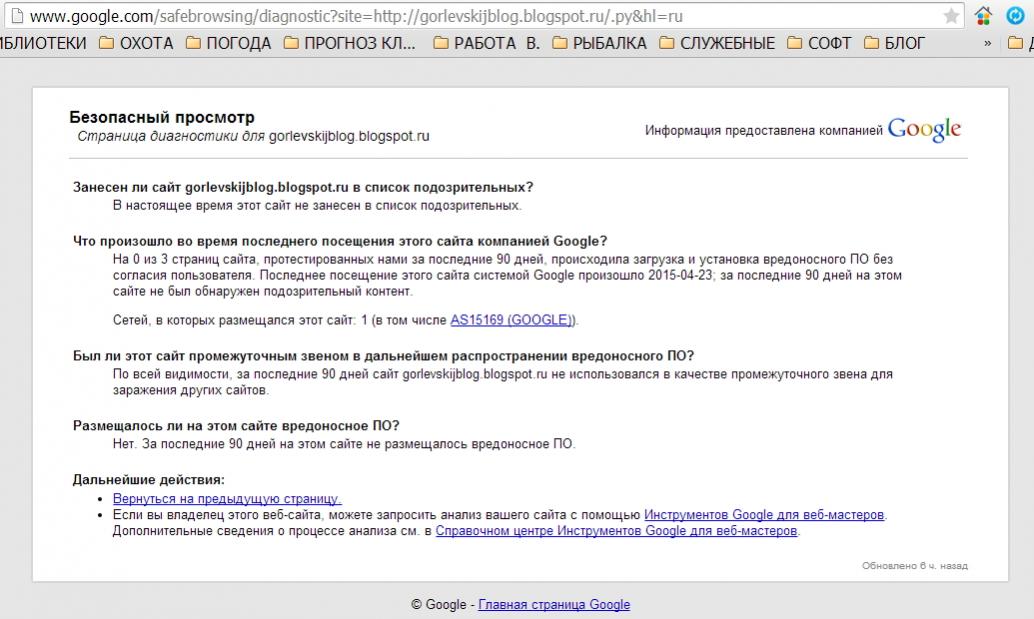Click the bookmark star in address bar
1034x619 pixels.
pos(951,16)
